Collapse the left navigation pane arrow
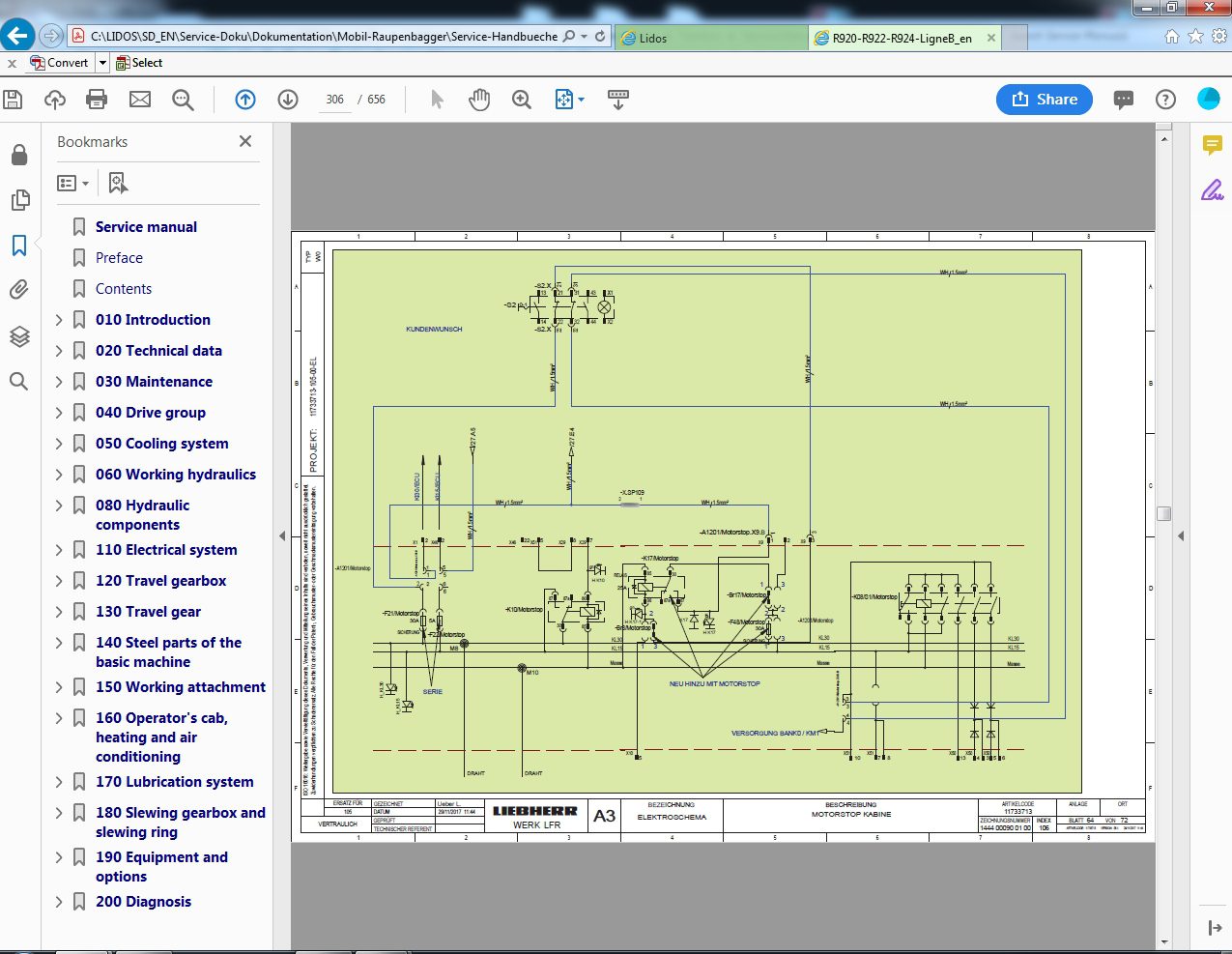The height and width of the screenshot is (954, 1232). click(x=282, y=535)
